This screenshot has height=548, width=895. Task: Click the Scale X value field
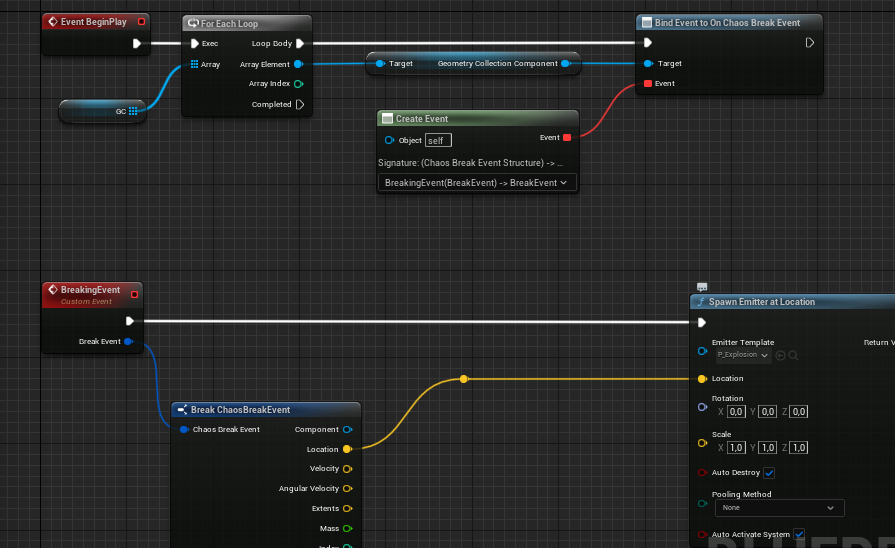[x=736, y=448]
